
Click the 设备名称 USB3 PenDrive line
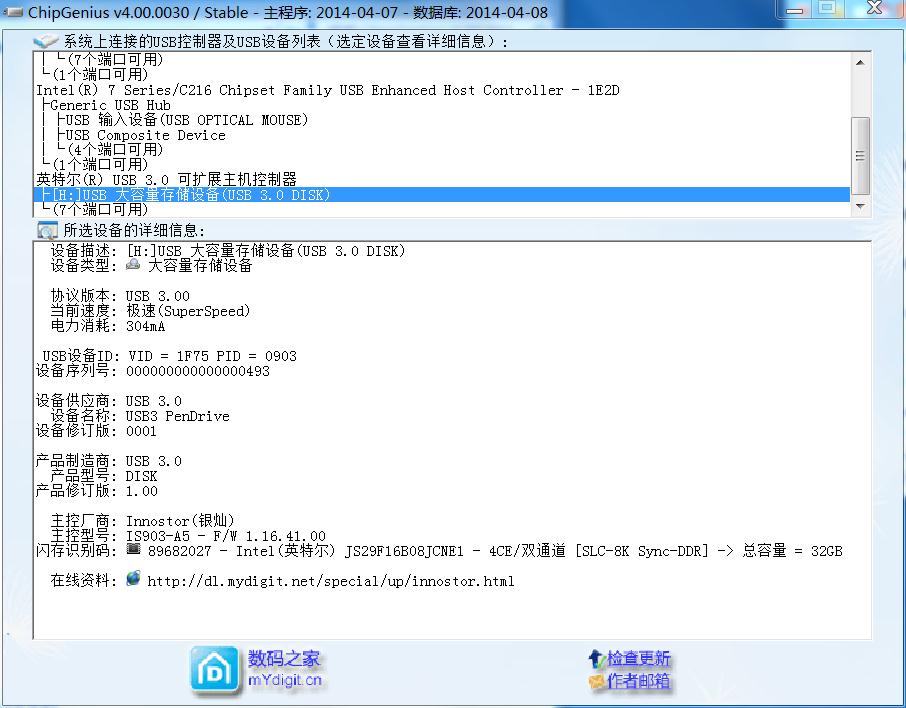tap(140, 416)
